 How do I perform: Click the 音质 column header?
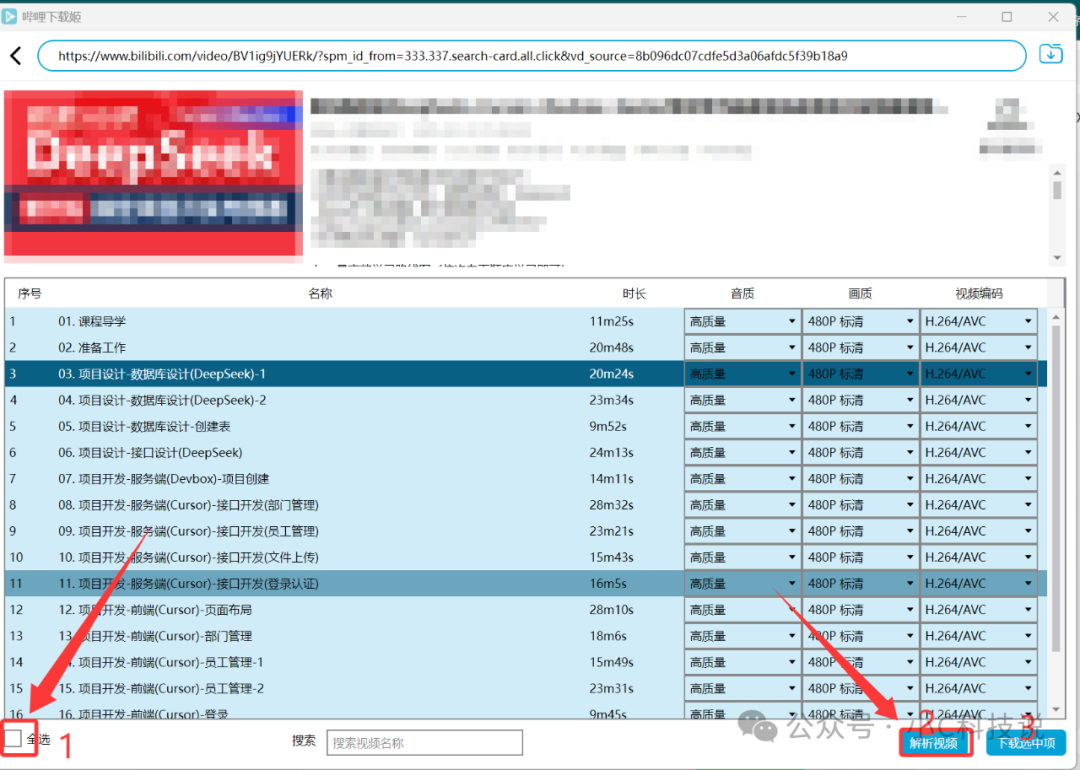742,293
